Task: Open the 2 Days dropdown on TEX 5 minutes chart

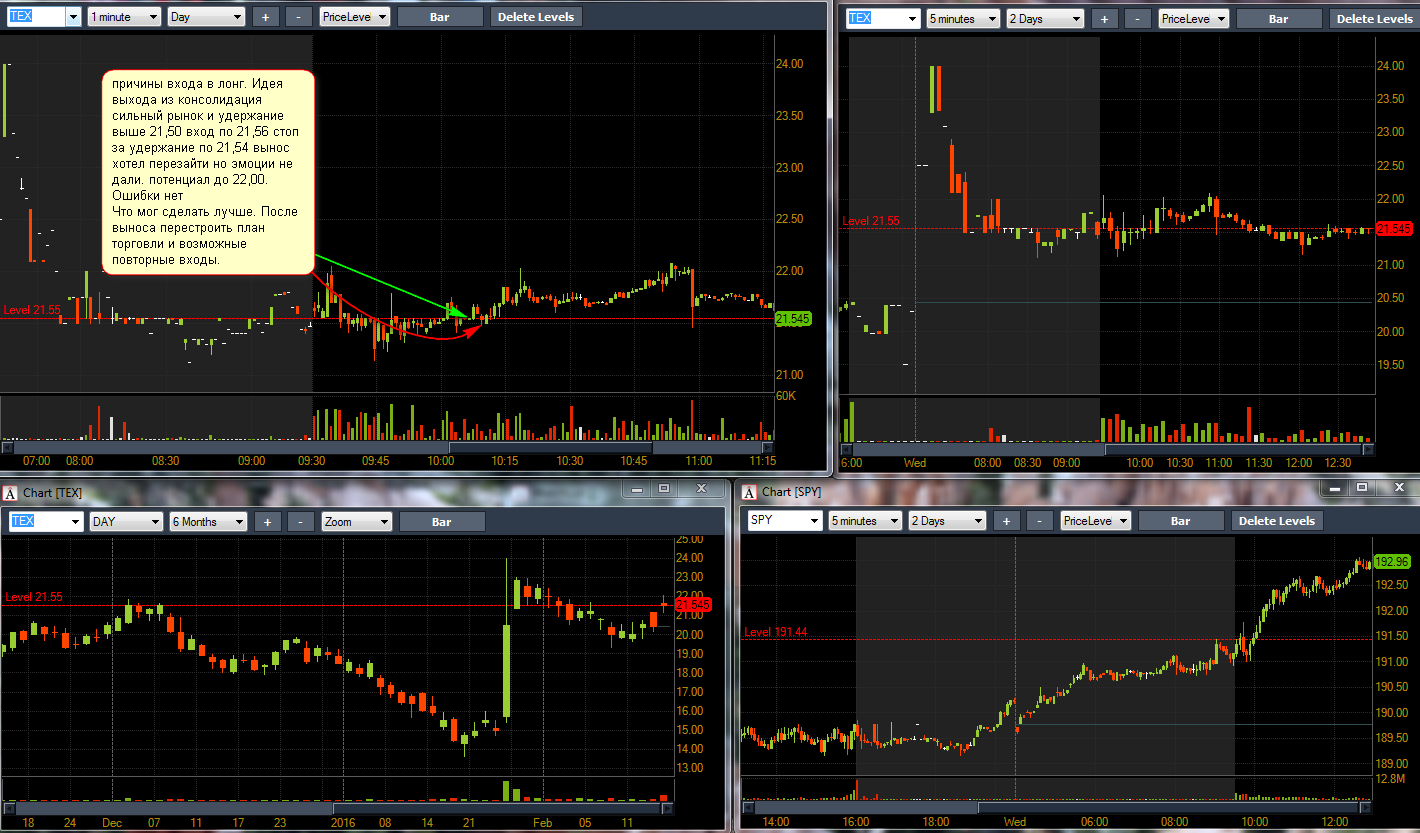Action: pos(1046,18)
